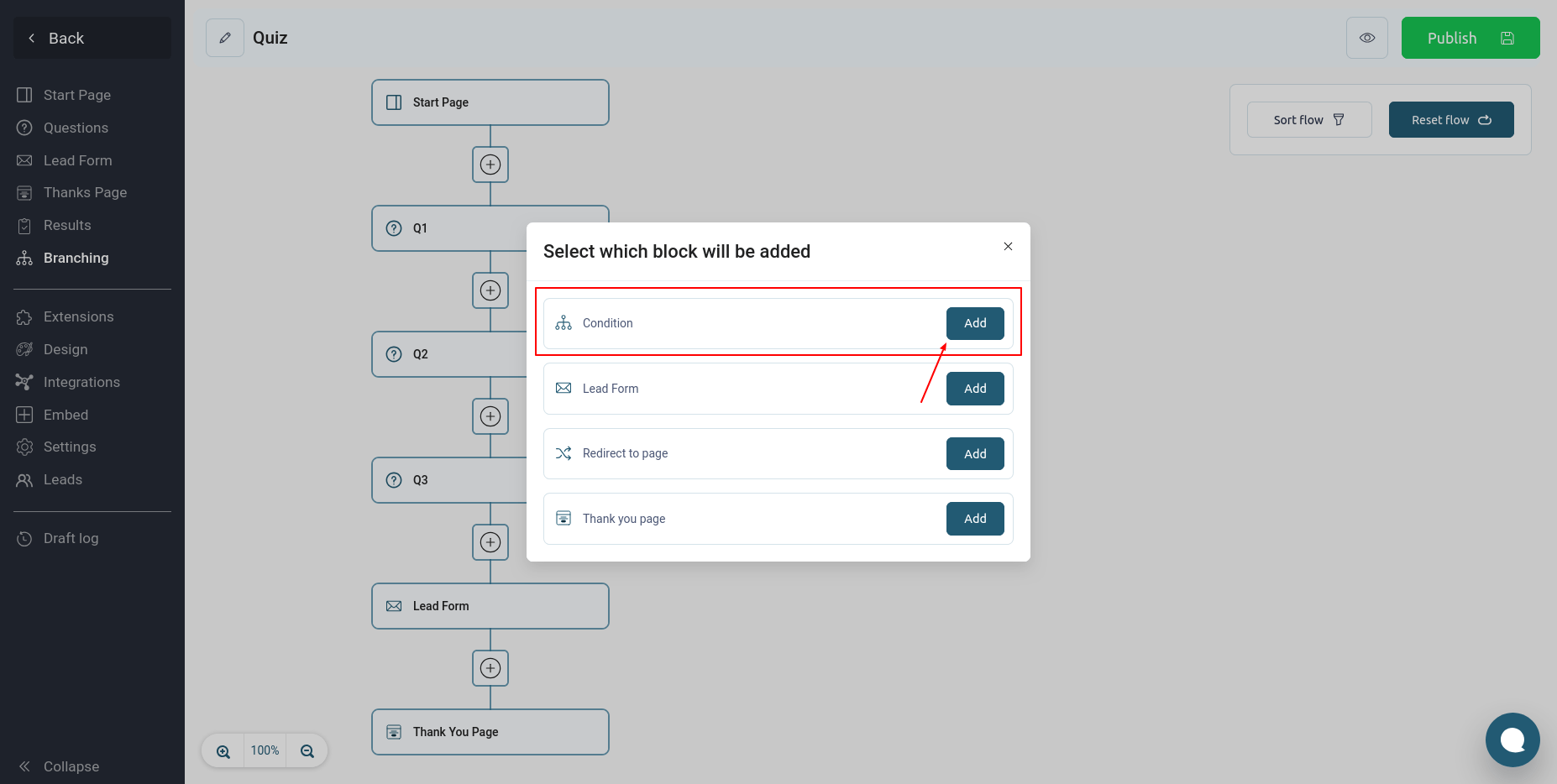Click the Redirect to page shuffle icon
1557x784 pixels.
[564, 453]
